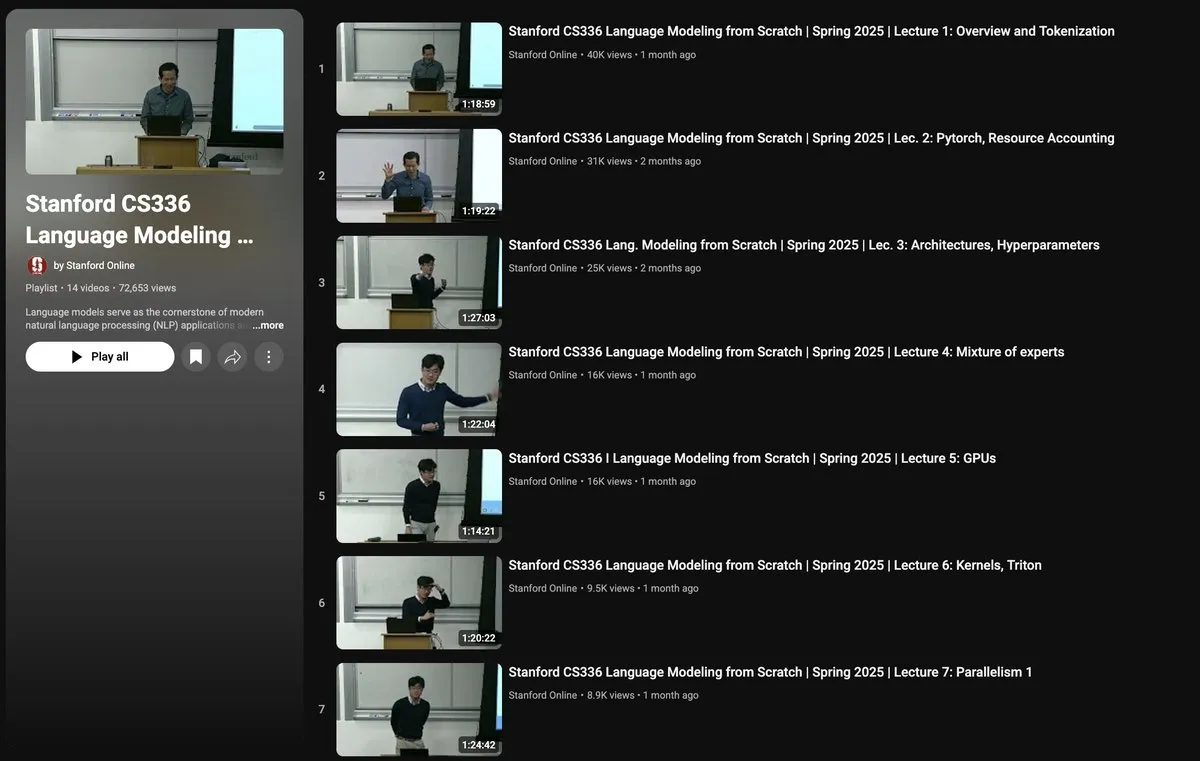
Task: Click the 1:20:22 duration badge
Action: pos(479,638)
